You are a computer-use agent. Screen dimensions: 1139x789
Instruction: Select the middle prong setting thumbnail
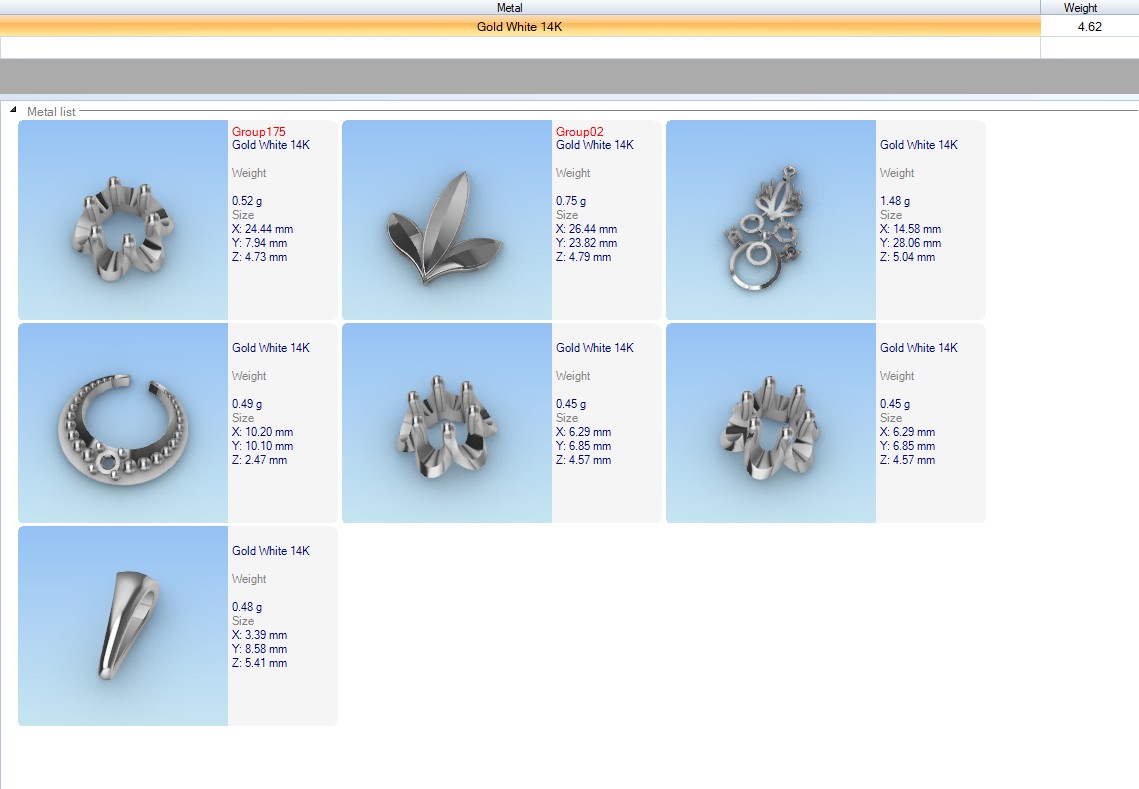447,423
